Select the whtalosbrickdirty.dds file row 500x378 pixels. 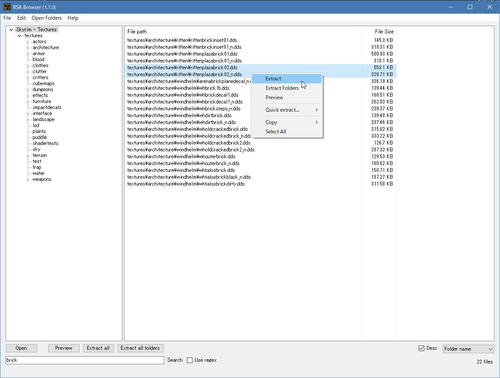point(260,184)
